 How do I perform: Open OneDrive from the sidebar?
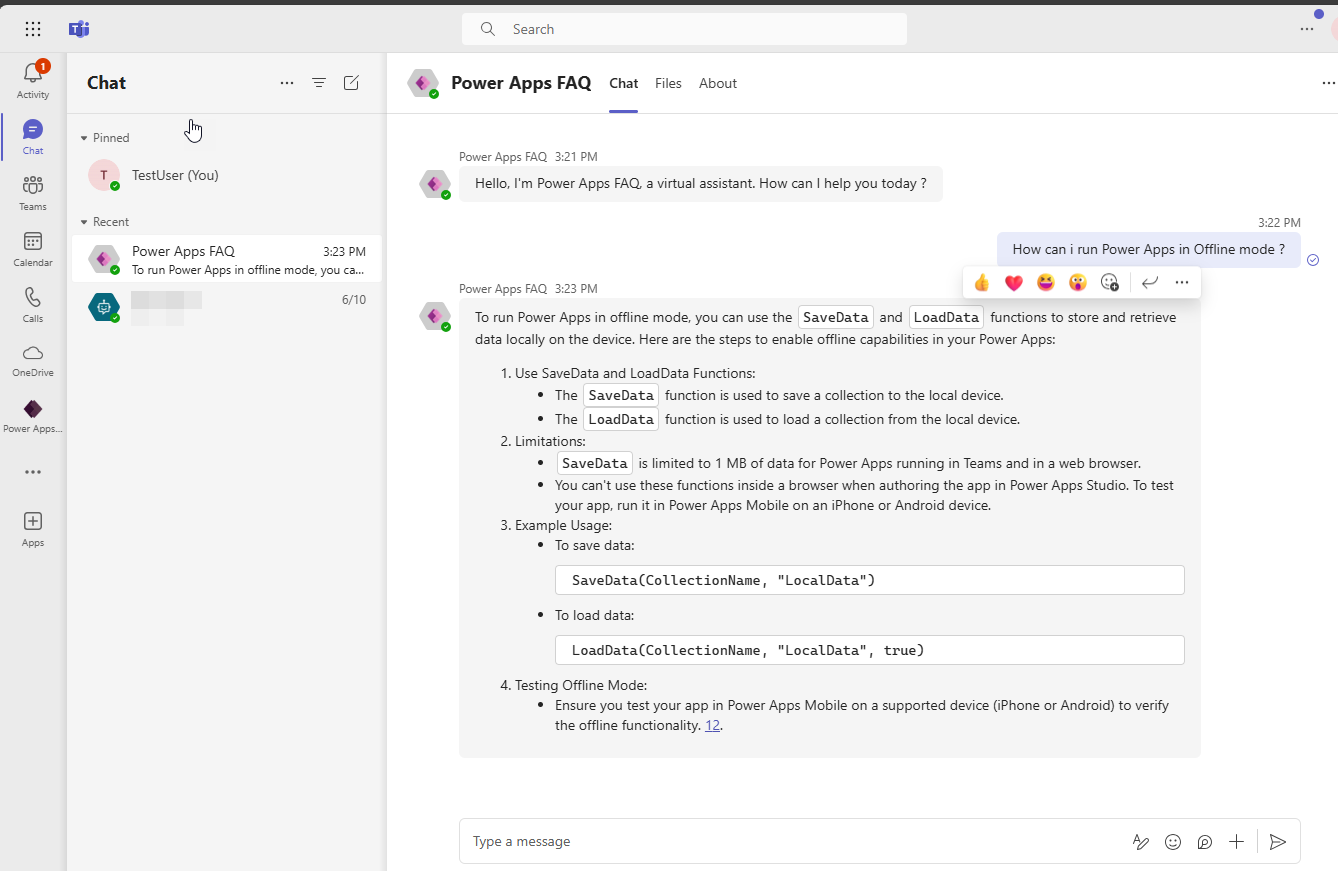coord(32,360)
